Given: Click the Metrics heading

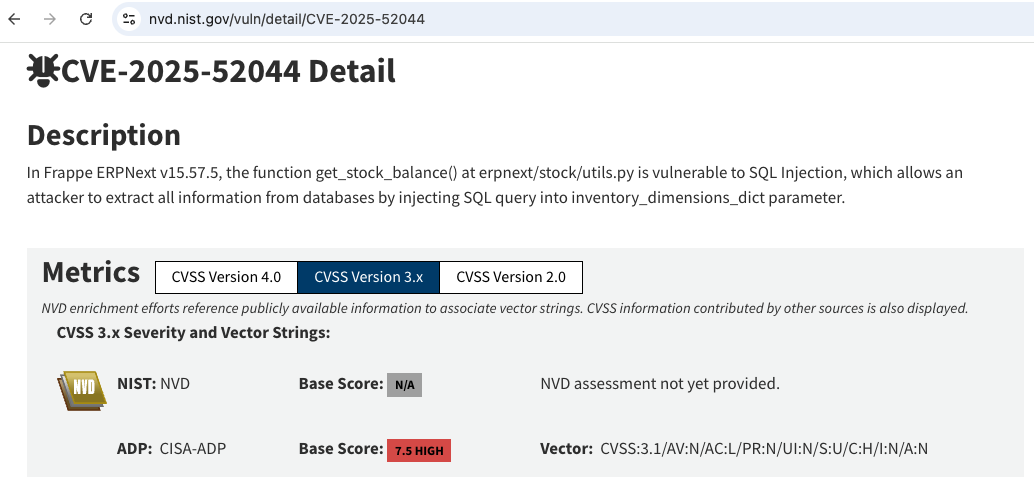Looking at the screenshot, I should coord(91,272).
